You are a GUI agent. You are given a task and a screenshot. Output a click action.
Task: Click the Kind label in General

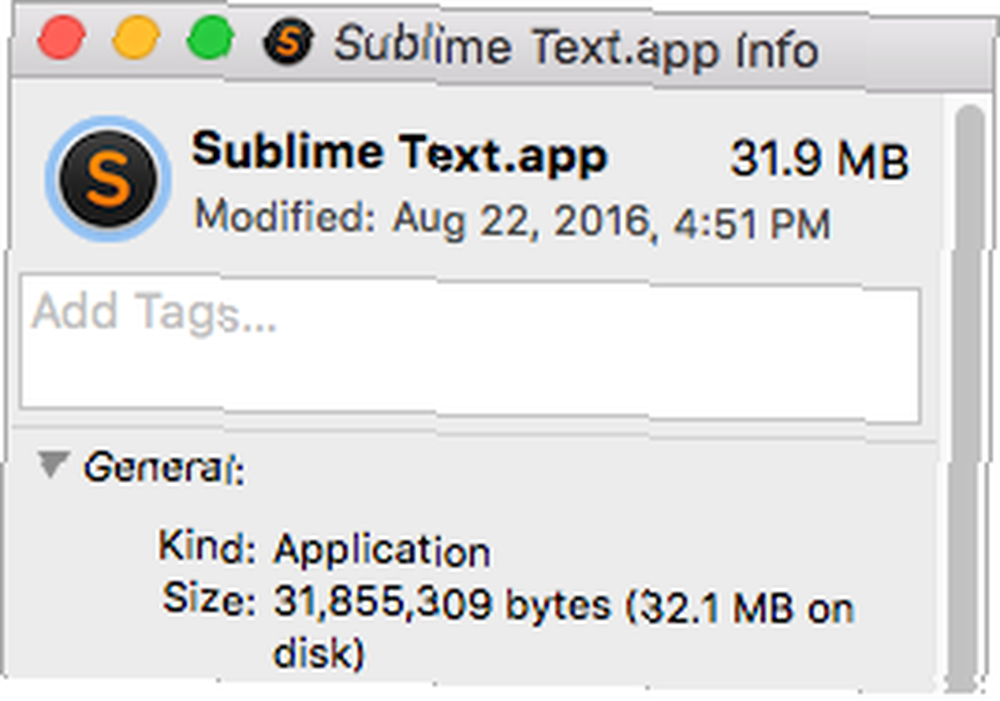[207, 546]
